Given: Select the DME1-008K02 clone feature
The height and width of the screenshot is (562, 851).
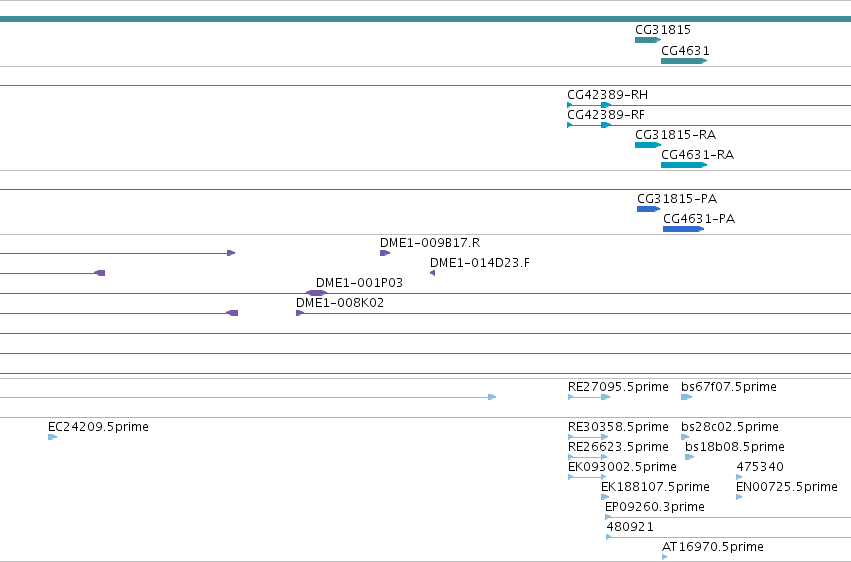Looking at the screenshot, I should point(340,303).
